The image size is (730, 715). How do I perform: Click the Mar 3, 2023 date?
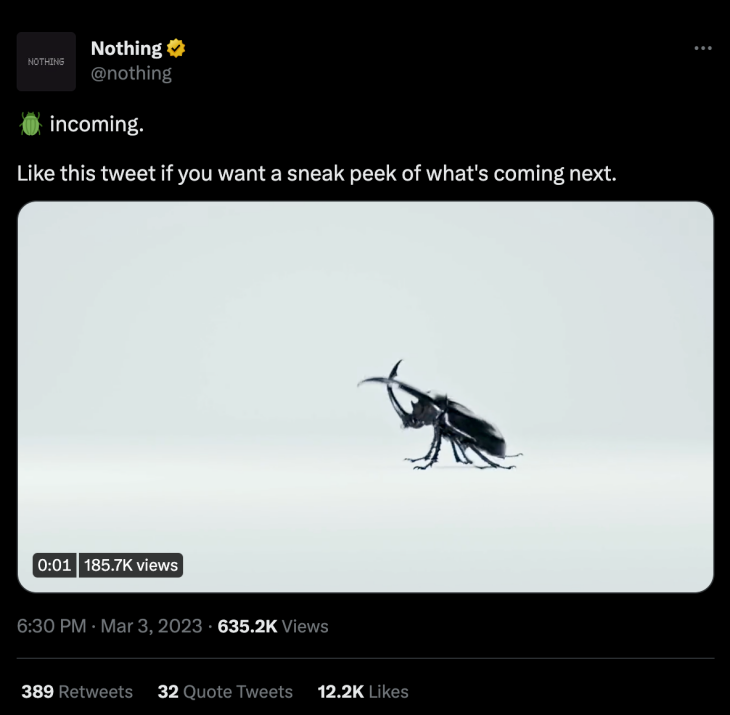(x=151, y=626)
